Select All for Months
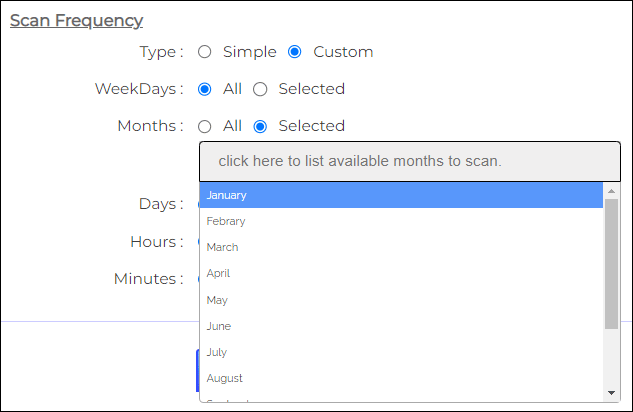The height and width of the screenshot is (412, 633). (205, 126)
